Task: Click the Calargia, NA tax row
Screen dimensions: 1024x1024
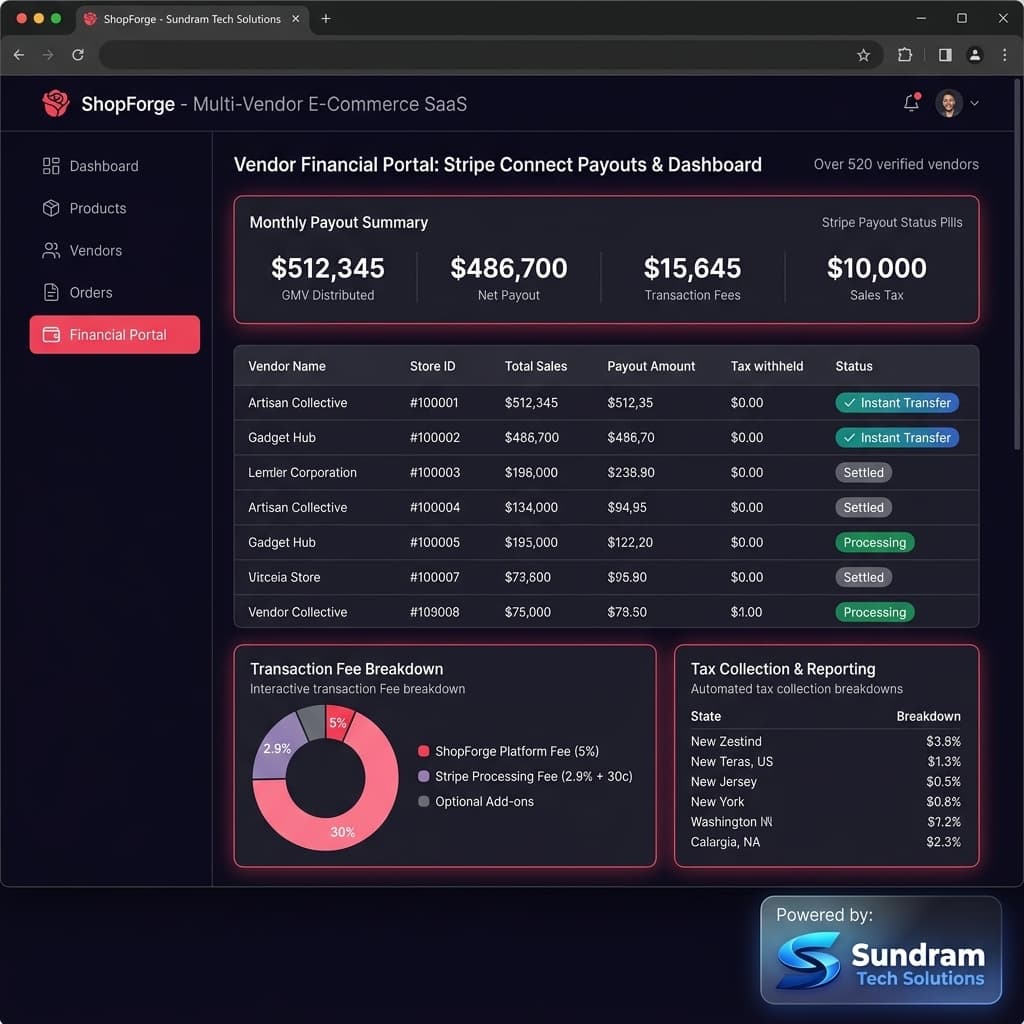Action: 825,842
